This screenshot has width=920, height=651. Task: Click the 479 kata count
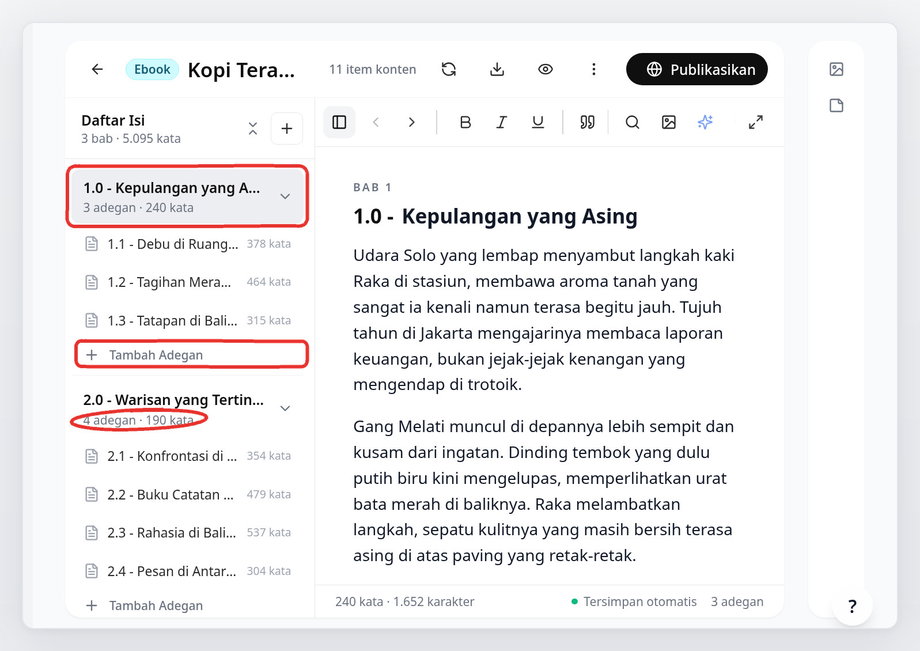[x=269, y=494]
